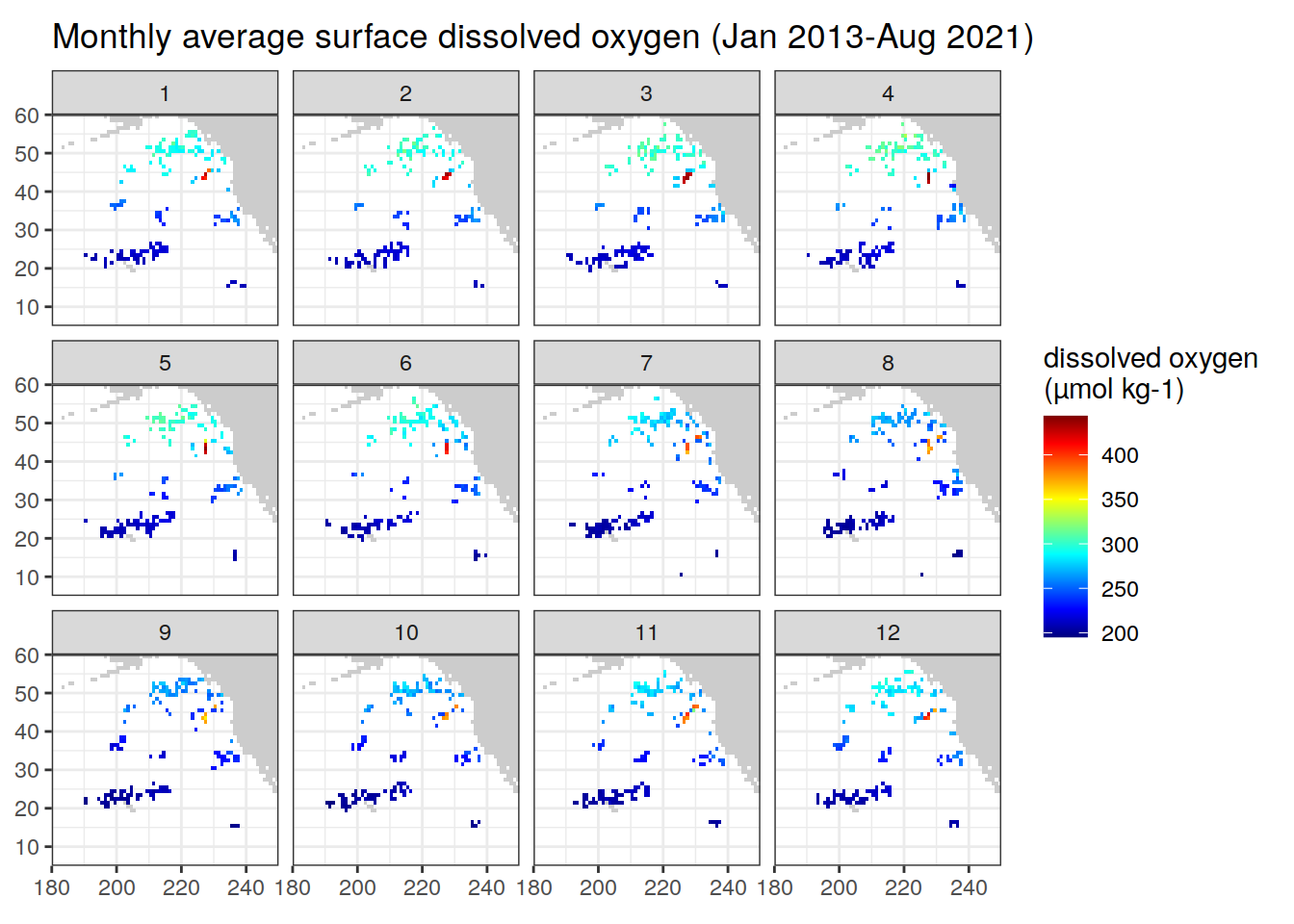The width and height of the screenshot is (1294, 924).
Task: Click the facet header labeled 9
Action: coord(165,632)
